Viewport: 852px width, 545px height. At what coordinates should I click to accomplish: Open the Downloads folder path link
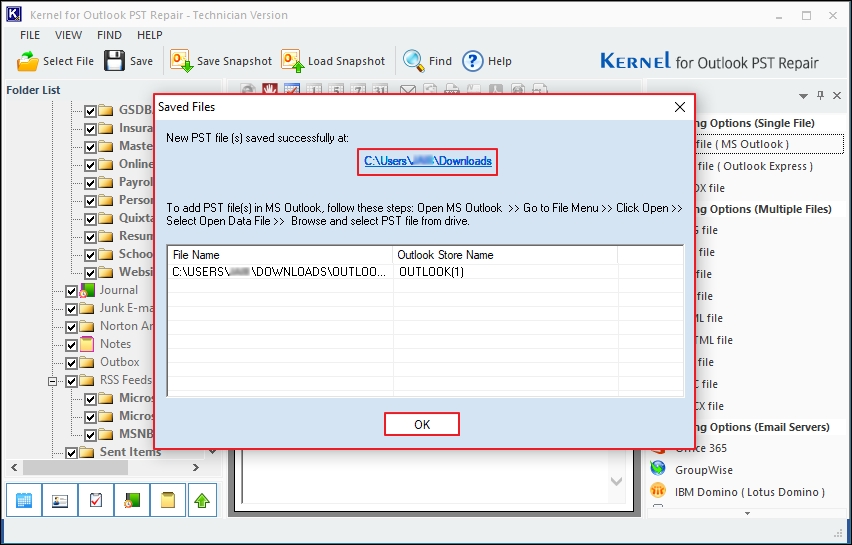(428, 161)
